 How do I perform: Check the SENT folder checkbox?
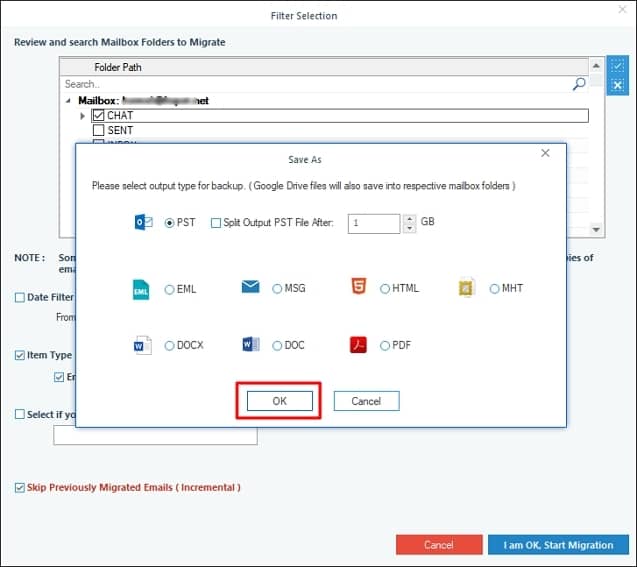coord(98,130)
